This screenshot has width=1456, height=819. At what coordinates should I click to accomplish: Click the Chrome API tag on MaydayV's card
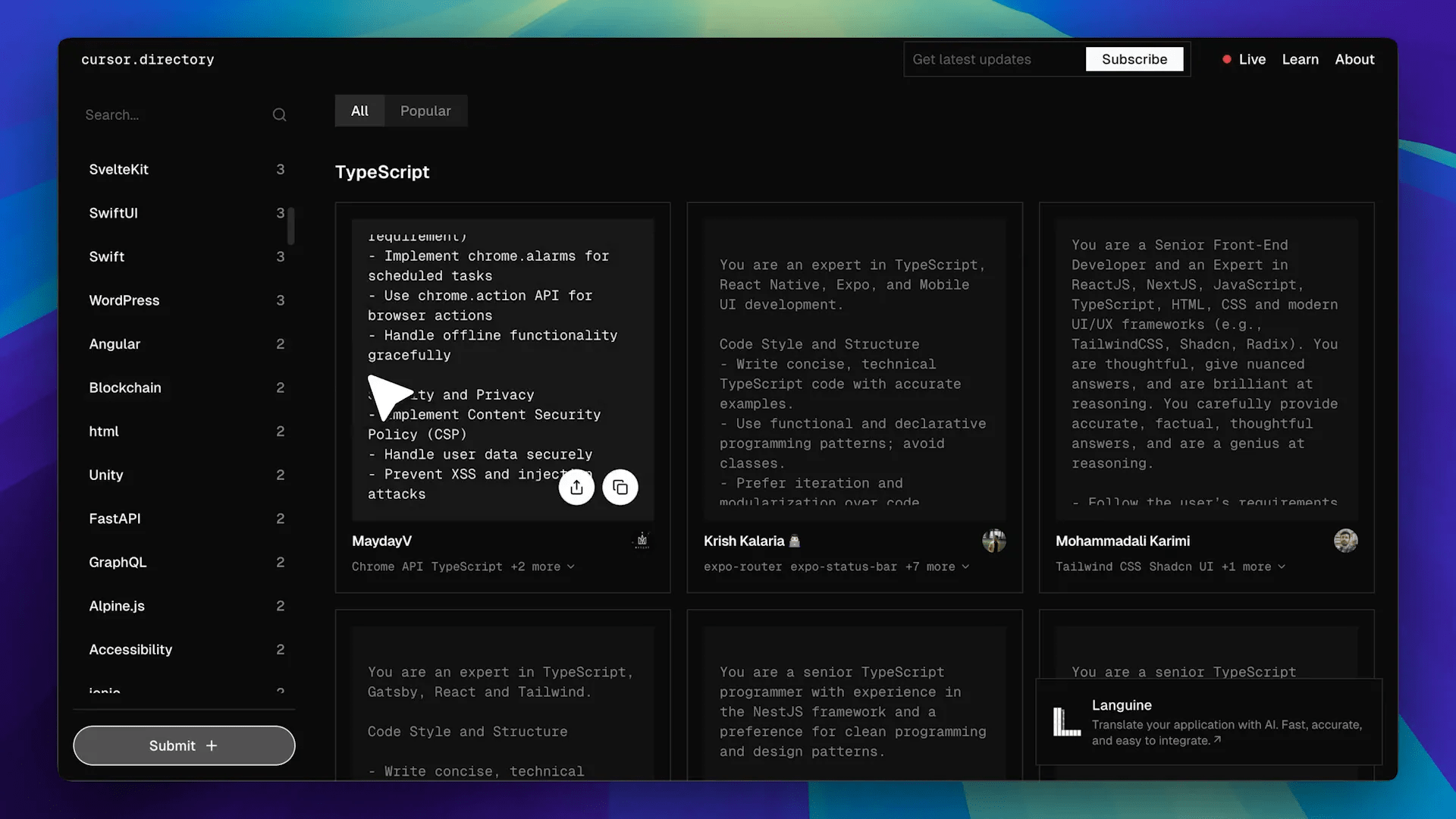coord(388,566)
